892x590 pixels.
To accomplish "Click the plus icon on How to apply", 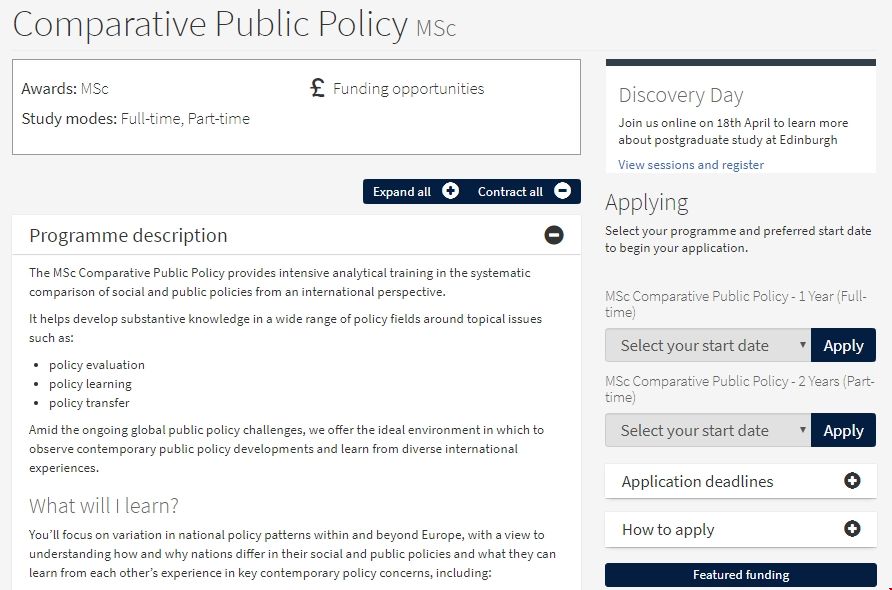I will 852,529.
